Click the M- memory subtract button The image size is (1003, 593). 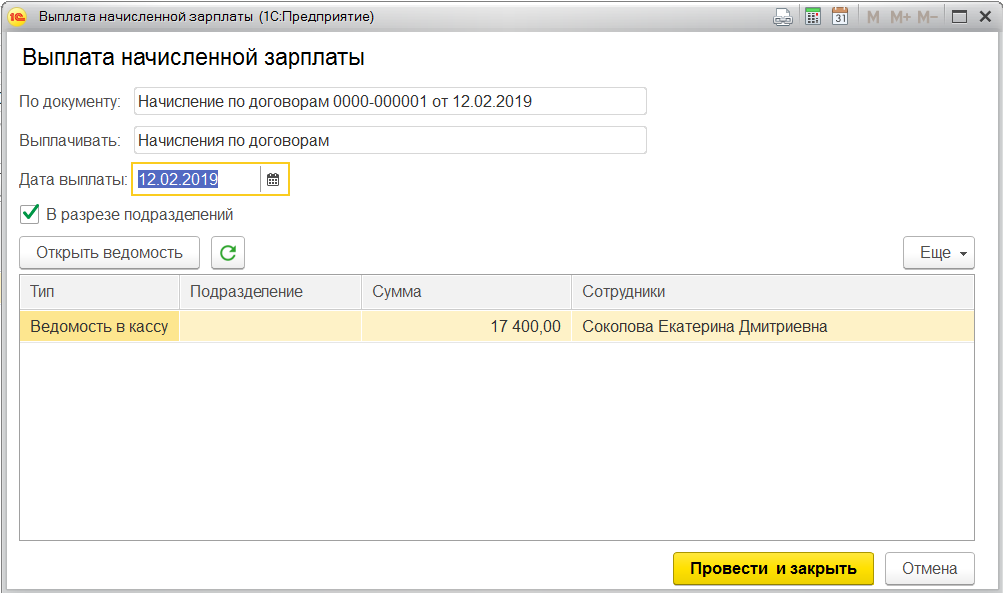coord(927,17)
